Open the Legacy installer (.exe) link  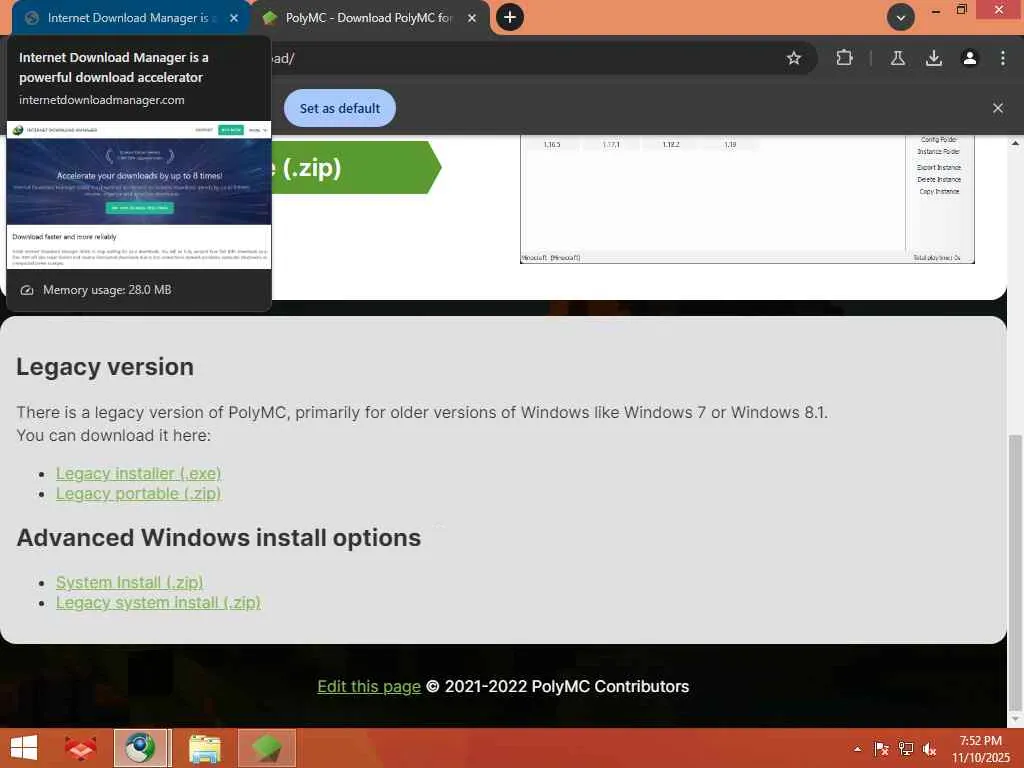point(138,473)
